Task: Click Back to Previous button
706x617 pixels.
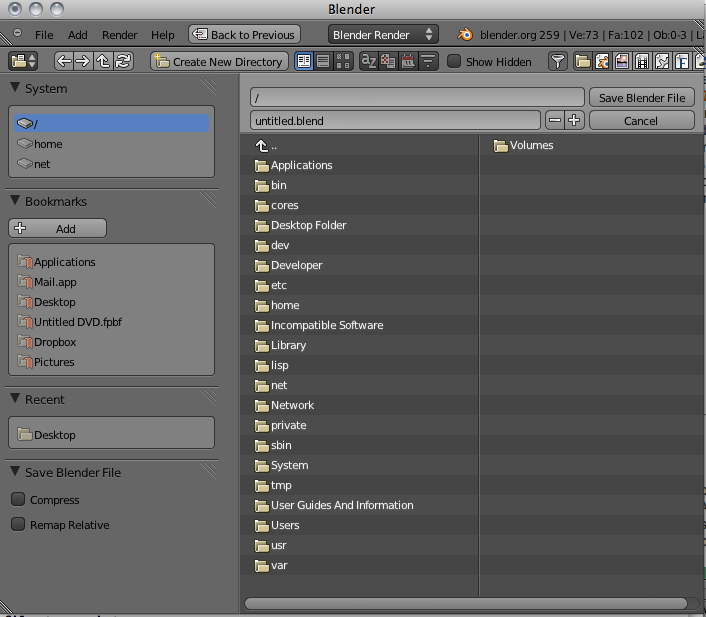Action: click(x=244, y=35)
